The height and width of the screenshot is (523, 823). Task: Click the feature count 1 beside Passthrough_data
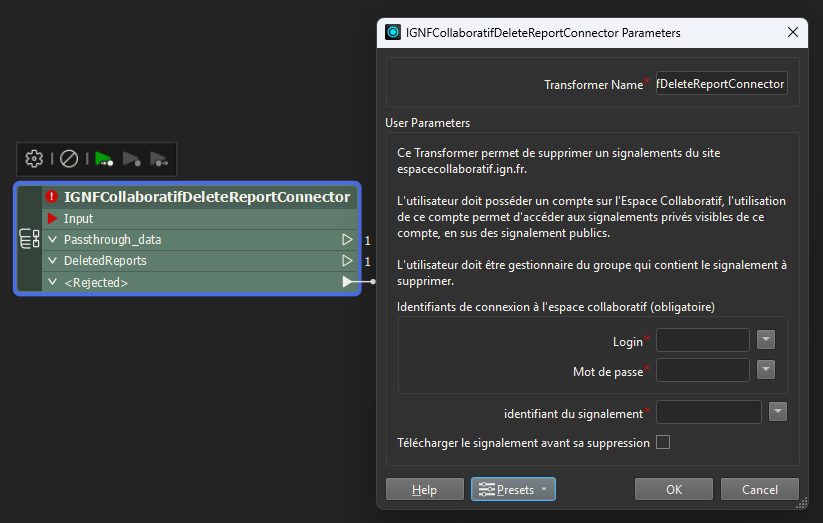click(x=367, y=240)
